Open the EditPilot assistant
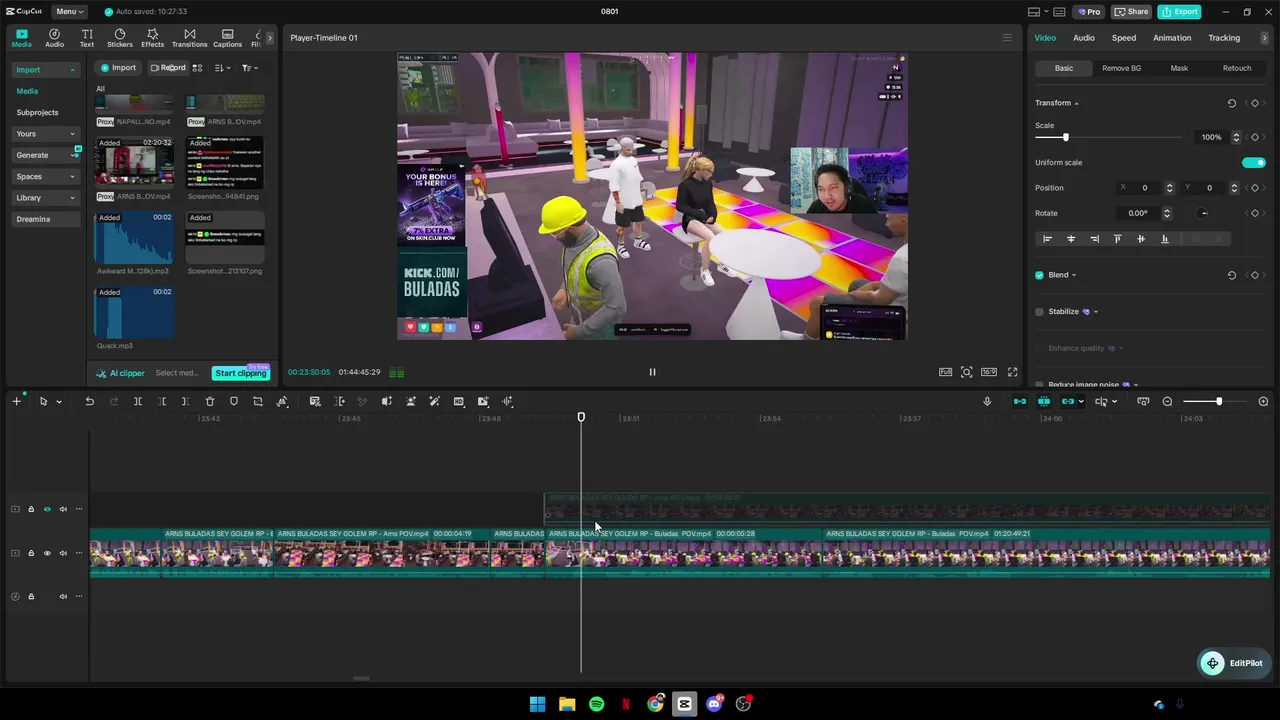 (x=1234, y=663)
